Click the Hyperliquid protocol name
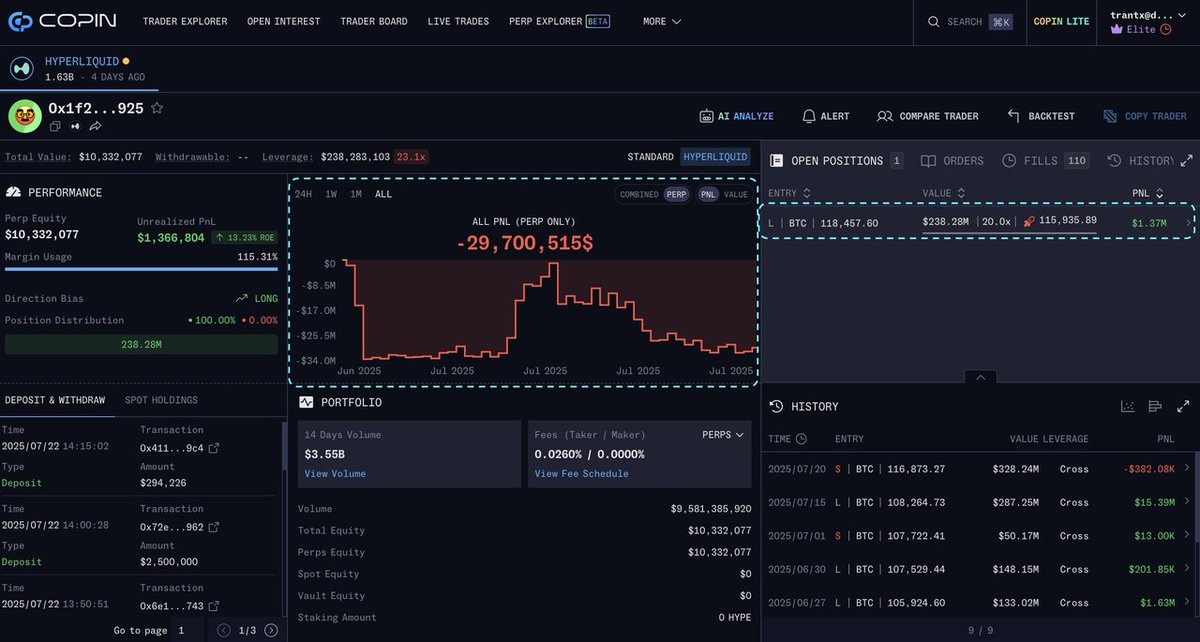 click(81, 61)
